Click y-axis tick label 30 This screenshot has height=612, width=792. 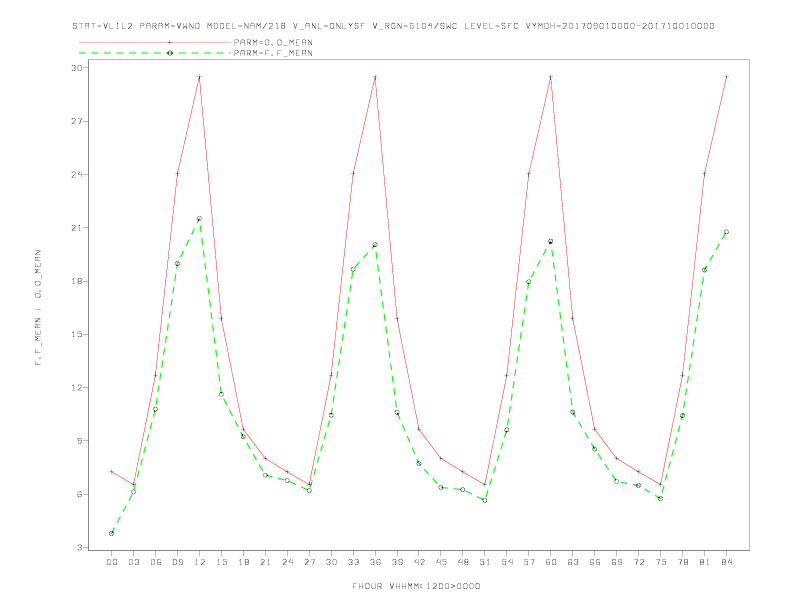[x=76, y=68]
